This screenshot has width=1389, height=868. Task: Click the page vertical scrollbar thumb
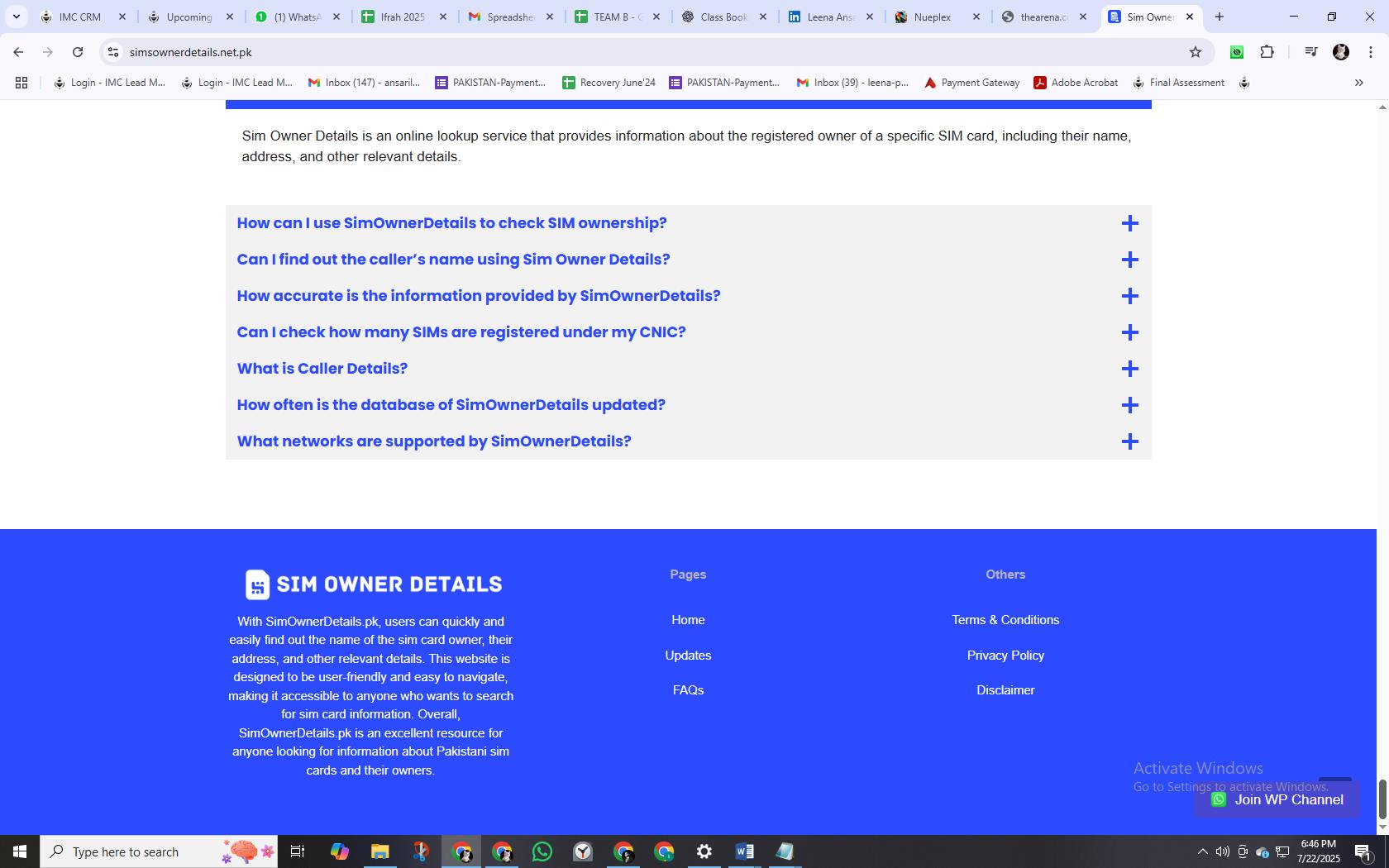tap(1382, 798)
